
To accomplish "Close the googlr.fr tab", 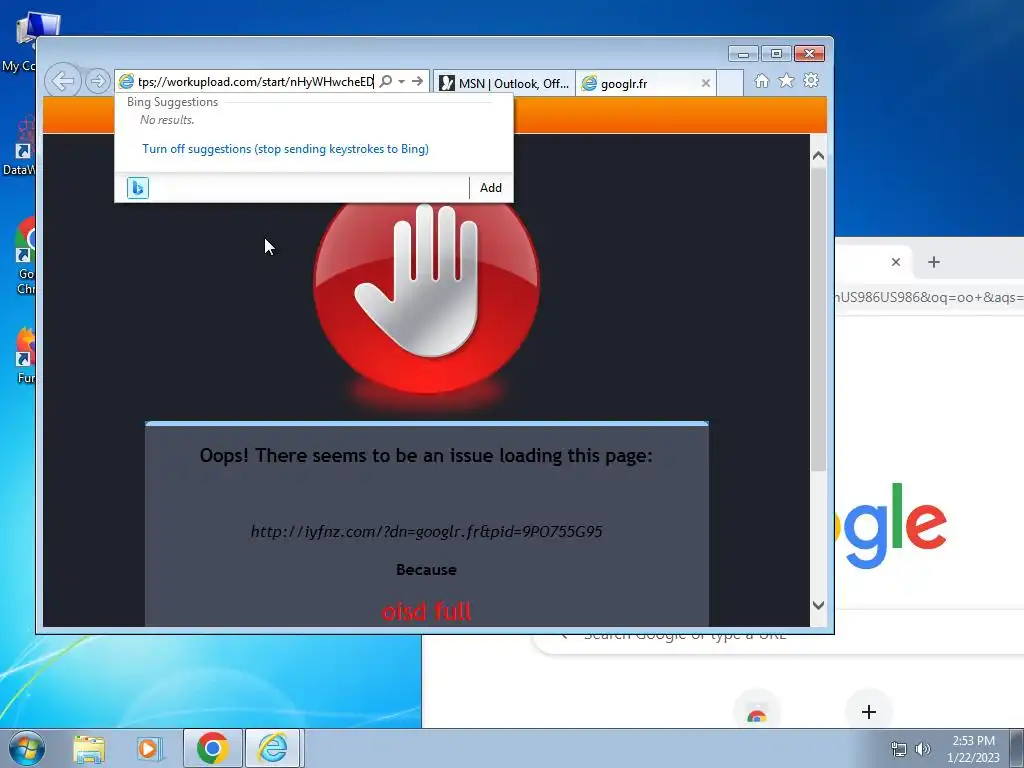I will pos(705,84).
